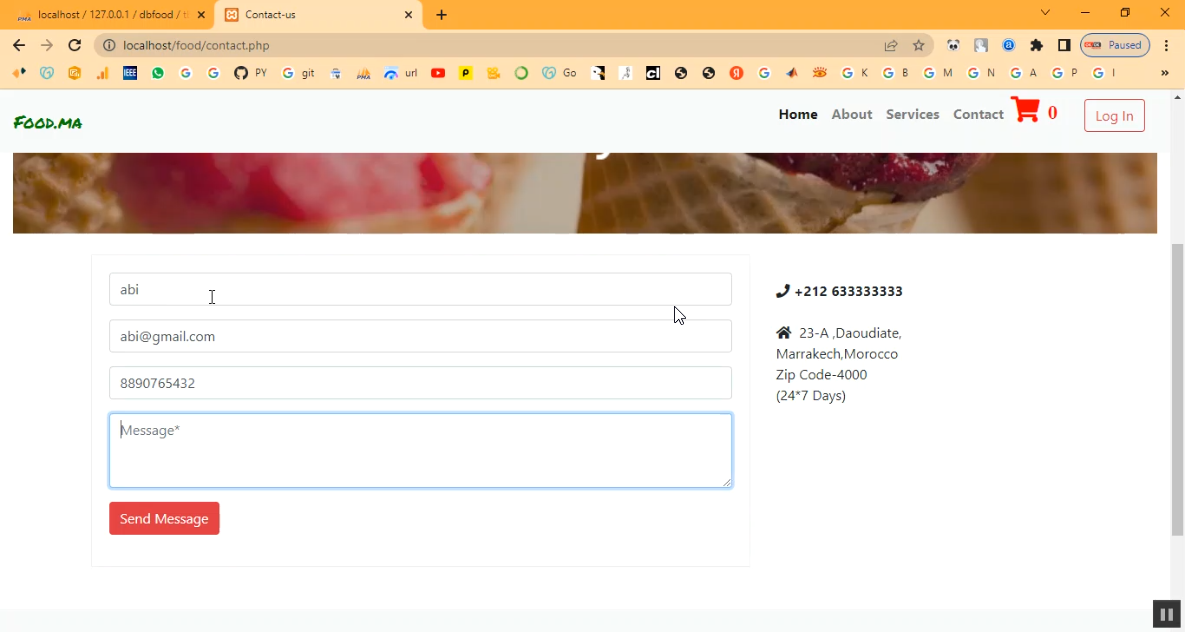This screenshot has height=632, width=1185.
Task: Open the url bookmark
Action: click(401, 73)
